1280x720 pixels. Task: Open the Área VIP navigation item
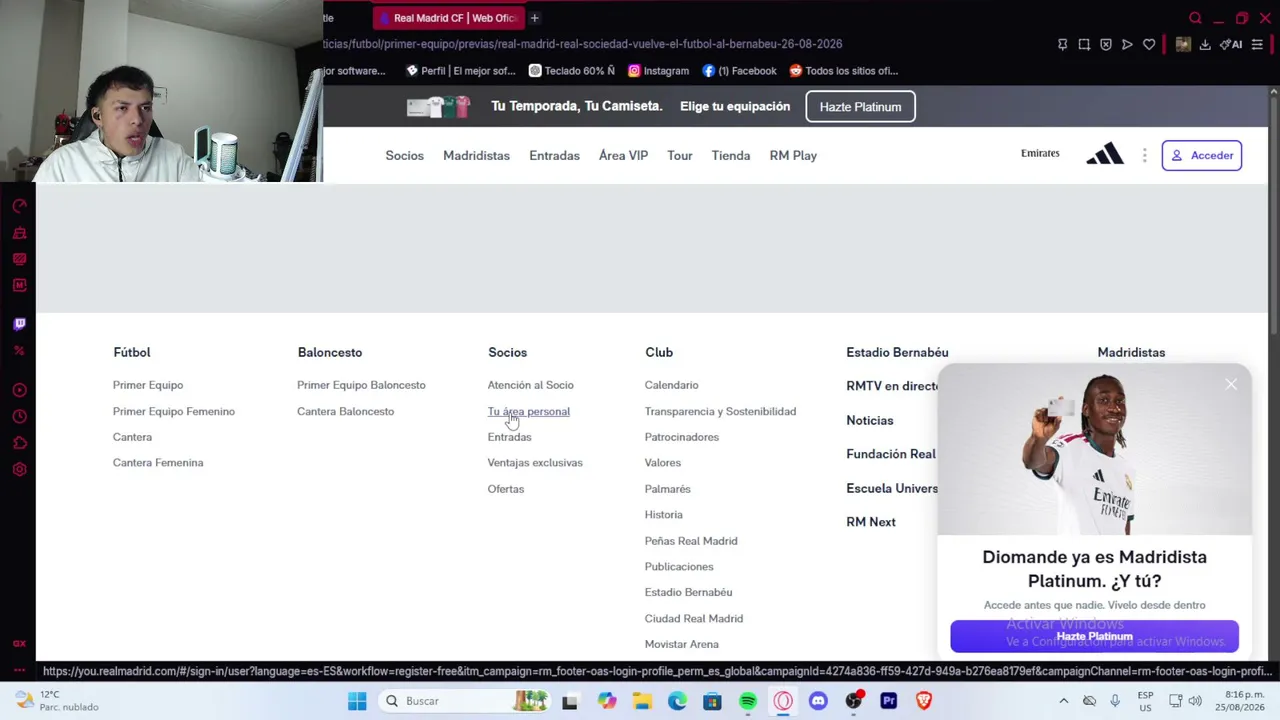623,155
